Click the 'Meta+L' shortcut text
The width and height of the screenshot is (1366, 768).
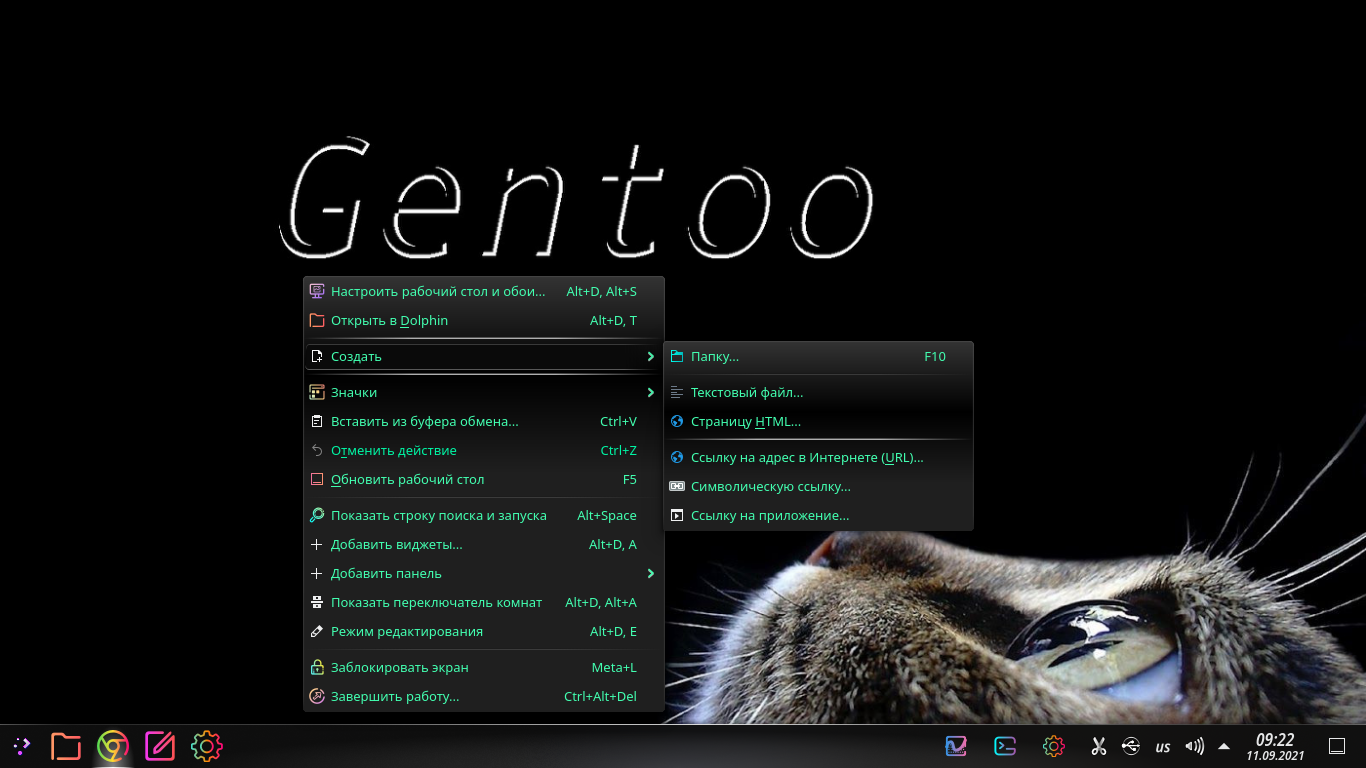(614, 667)
